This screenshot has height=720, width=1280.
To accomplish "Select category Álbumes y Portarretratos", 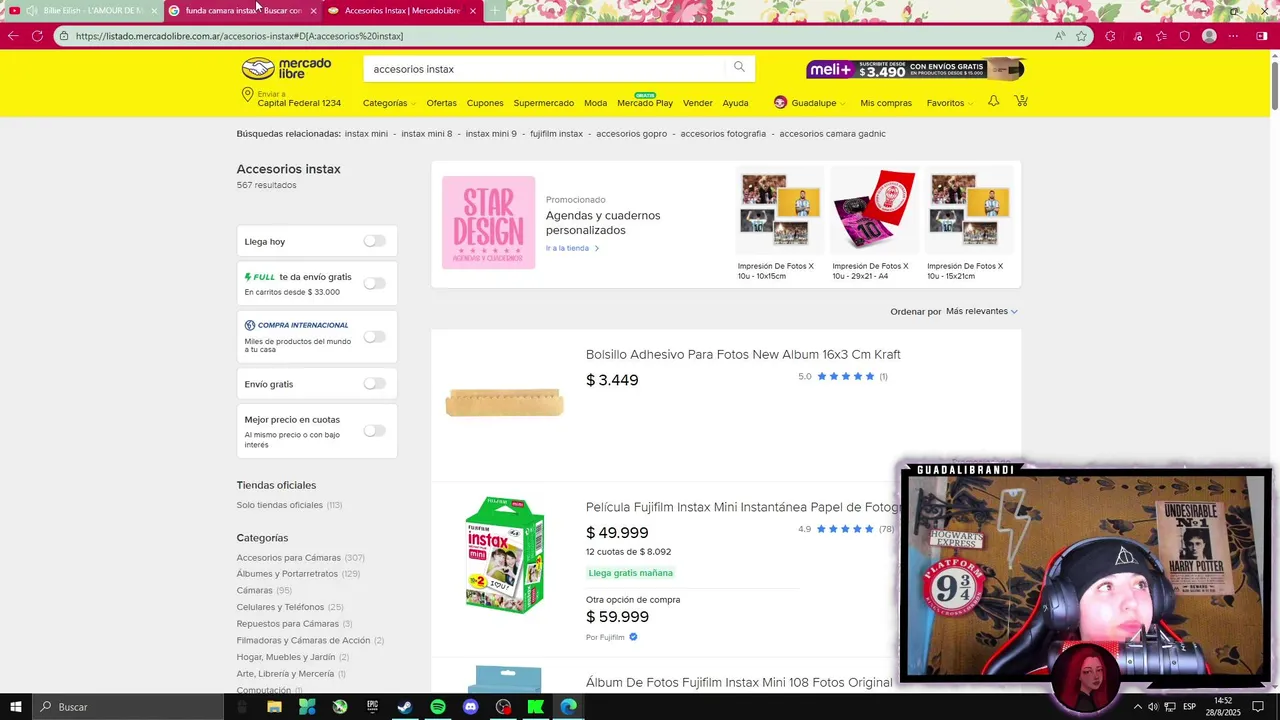I will click(x=287, y=574).
